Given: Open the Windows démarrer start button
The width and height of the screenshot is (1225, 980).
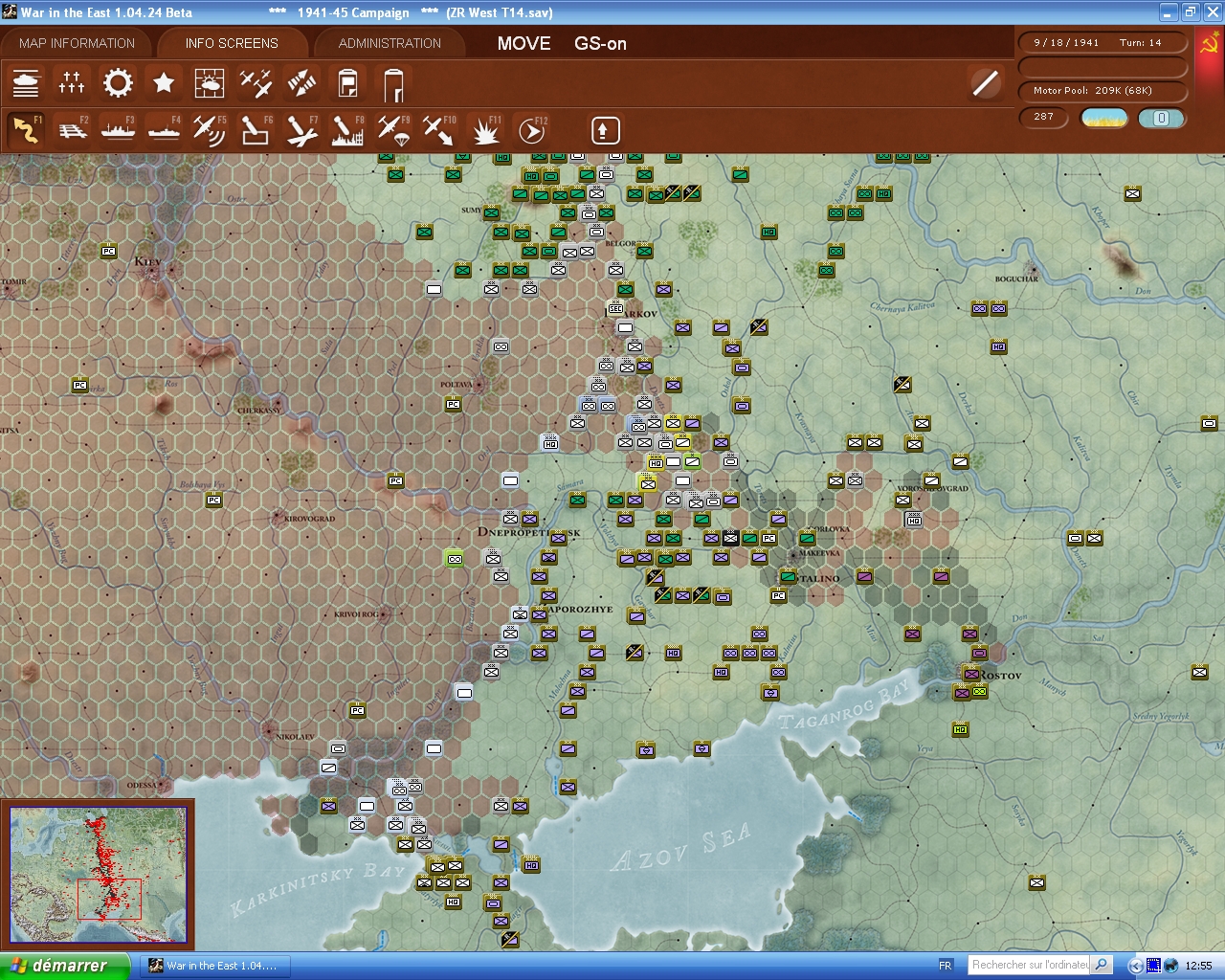Looking at the screenshot, I should 64,966.
